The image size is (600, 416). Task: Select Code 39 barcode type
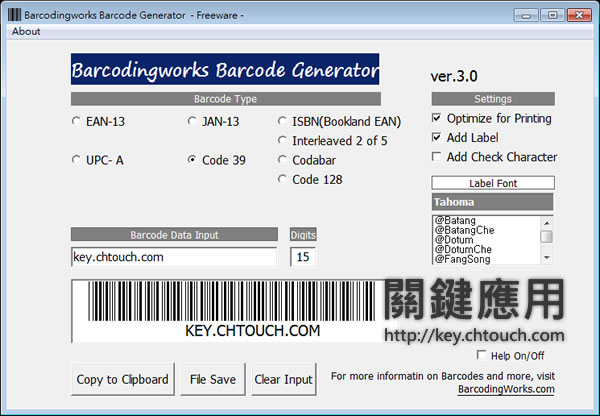click(x=193, y=159)
